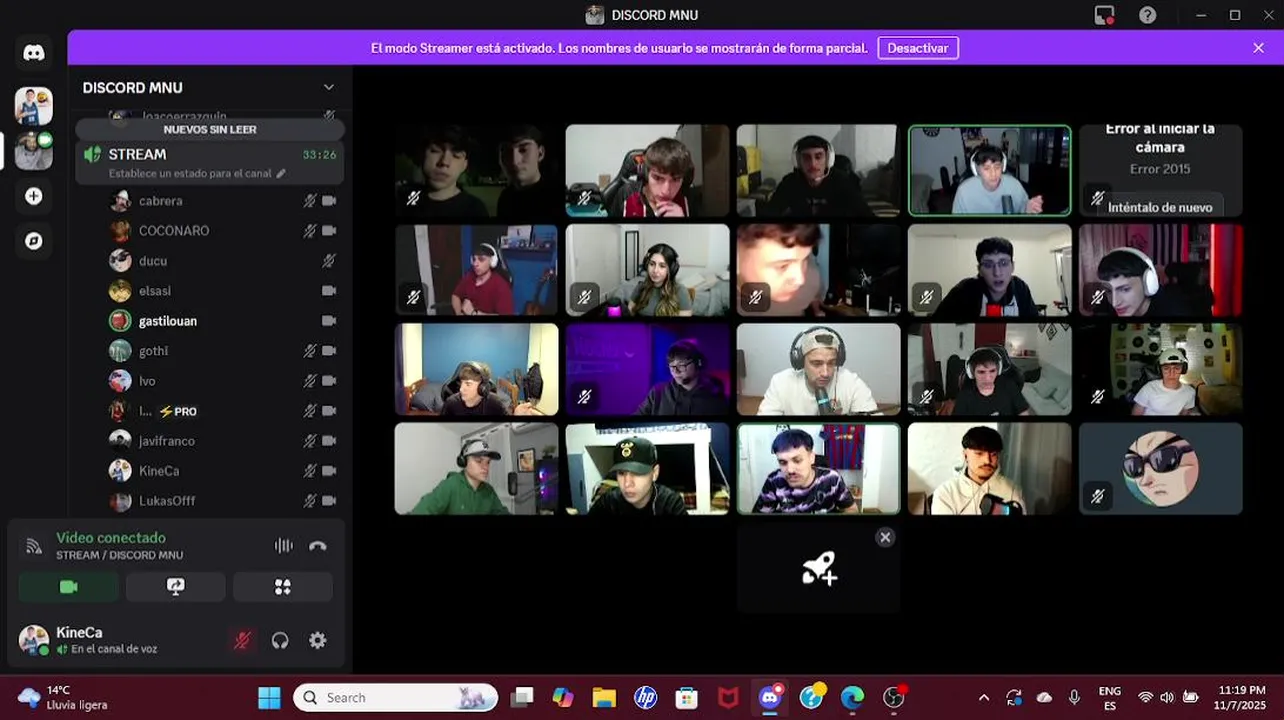Select member cabrera in channel list
Screen dimensions: 1284x720
(160, 201)
